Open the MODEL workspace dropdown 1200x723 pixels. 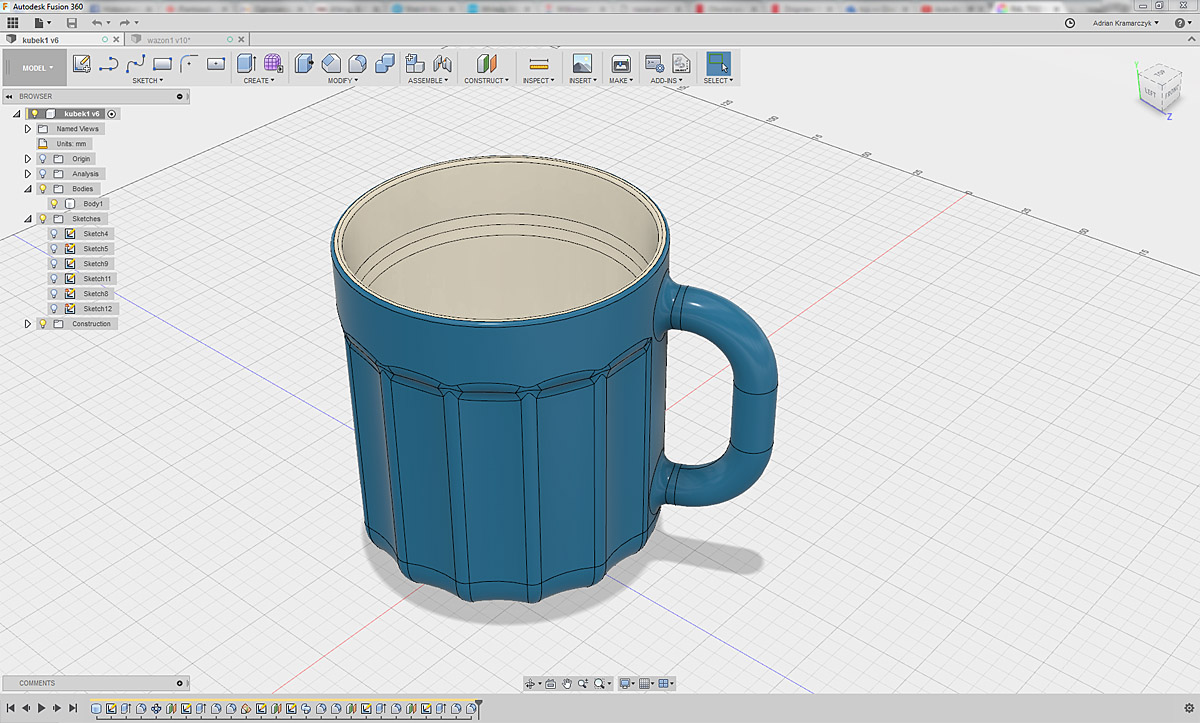pos(38,68)
